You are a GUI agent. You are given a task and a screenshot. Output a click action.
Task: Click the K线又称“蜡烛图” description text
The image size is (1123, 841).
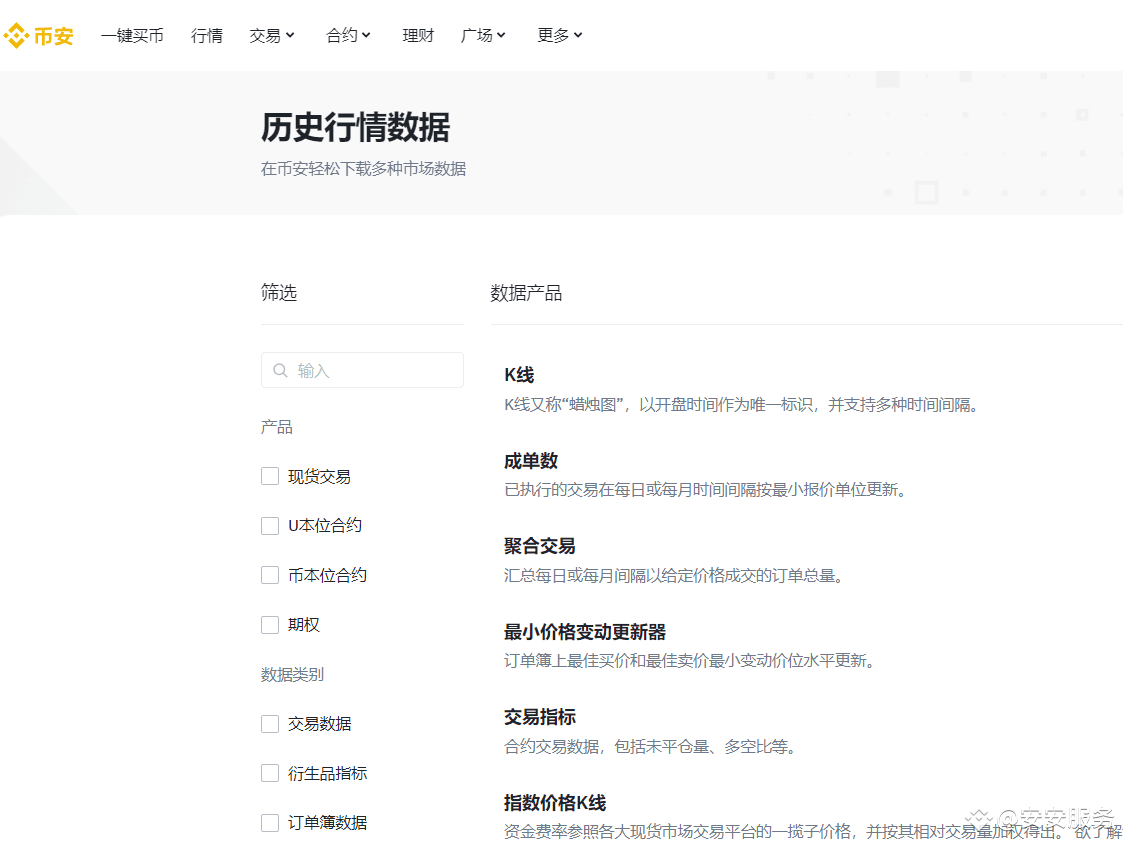point(741,405)
